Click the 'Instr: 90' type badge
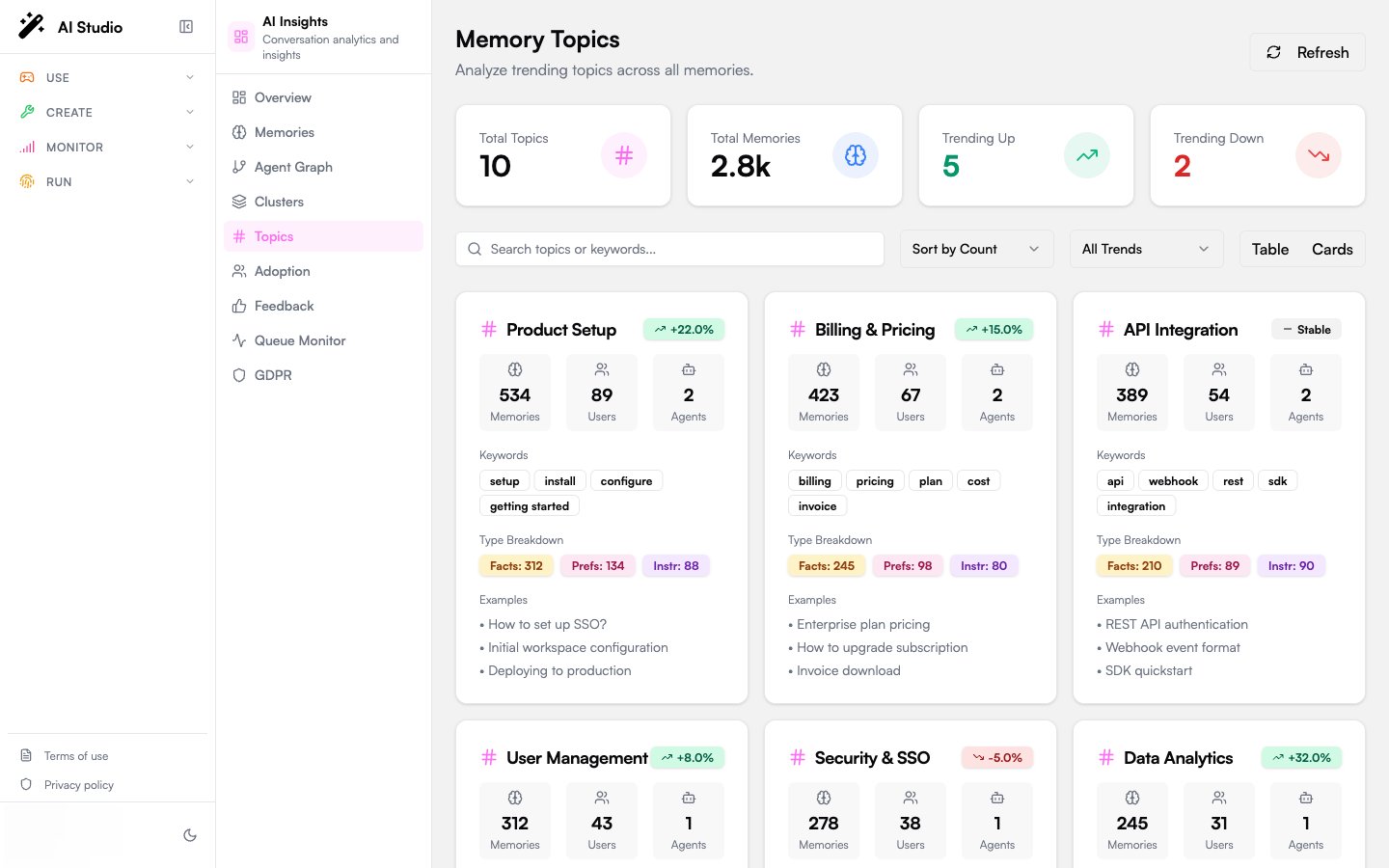 pyautogui.click(x=1291, y=566)
